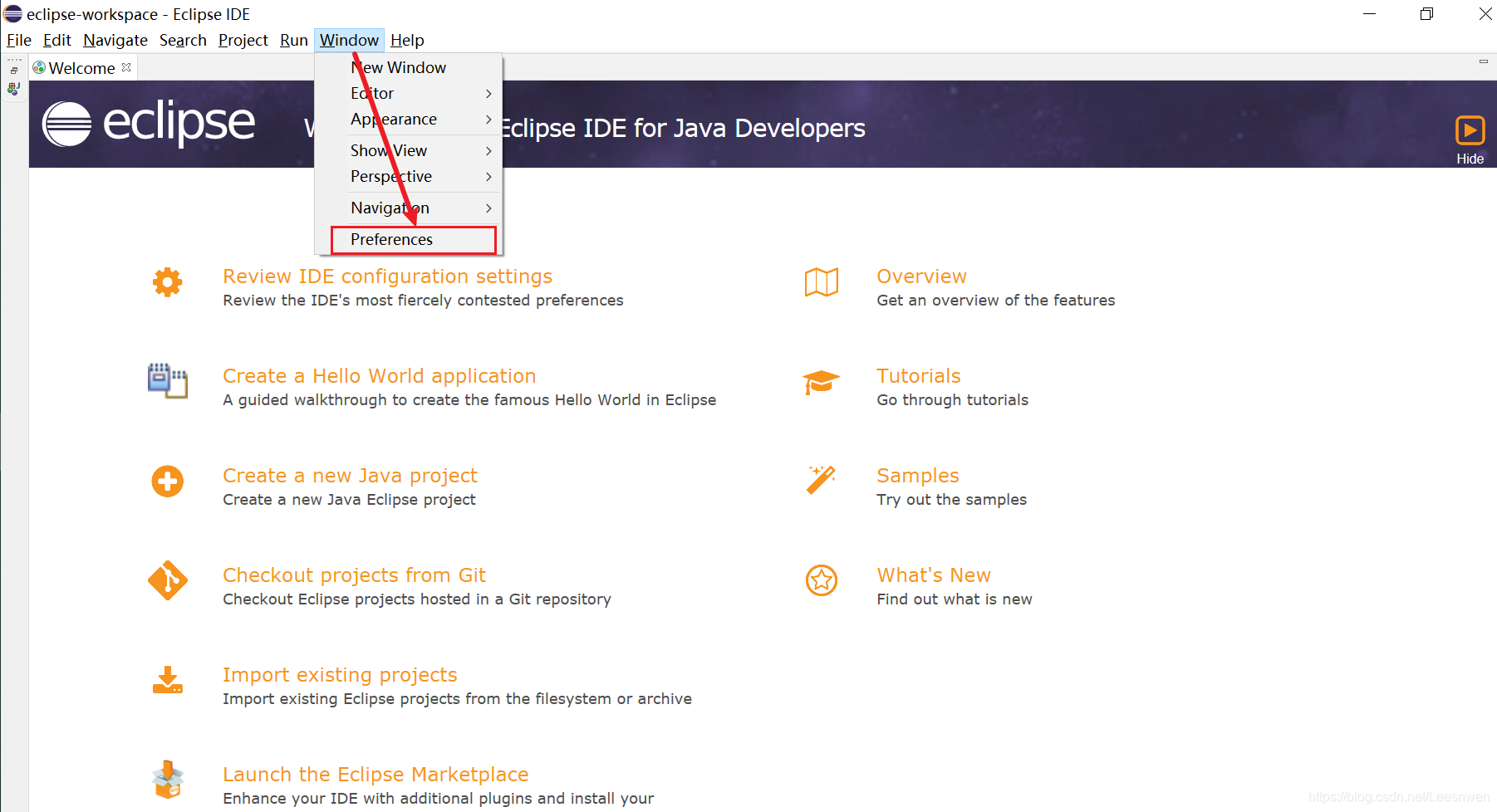Click 'Find out what is new' text
Viewport: 1497px width, 812px height.
(x=954, y=599)
